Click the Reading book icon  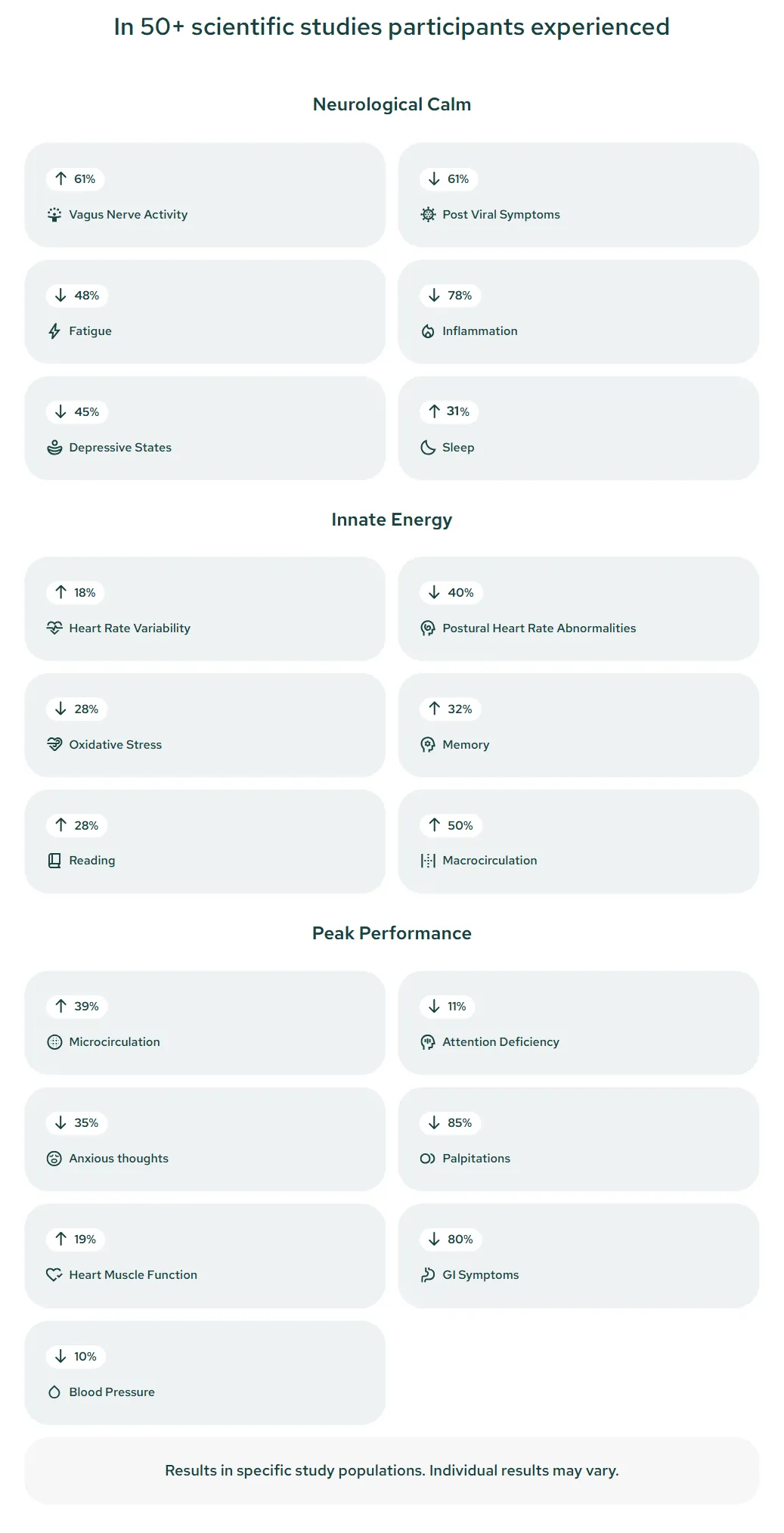[54, 861]
